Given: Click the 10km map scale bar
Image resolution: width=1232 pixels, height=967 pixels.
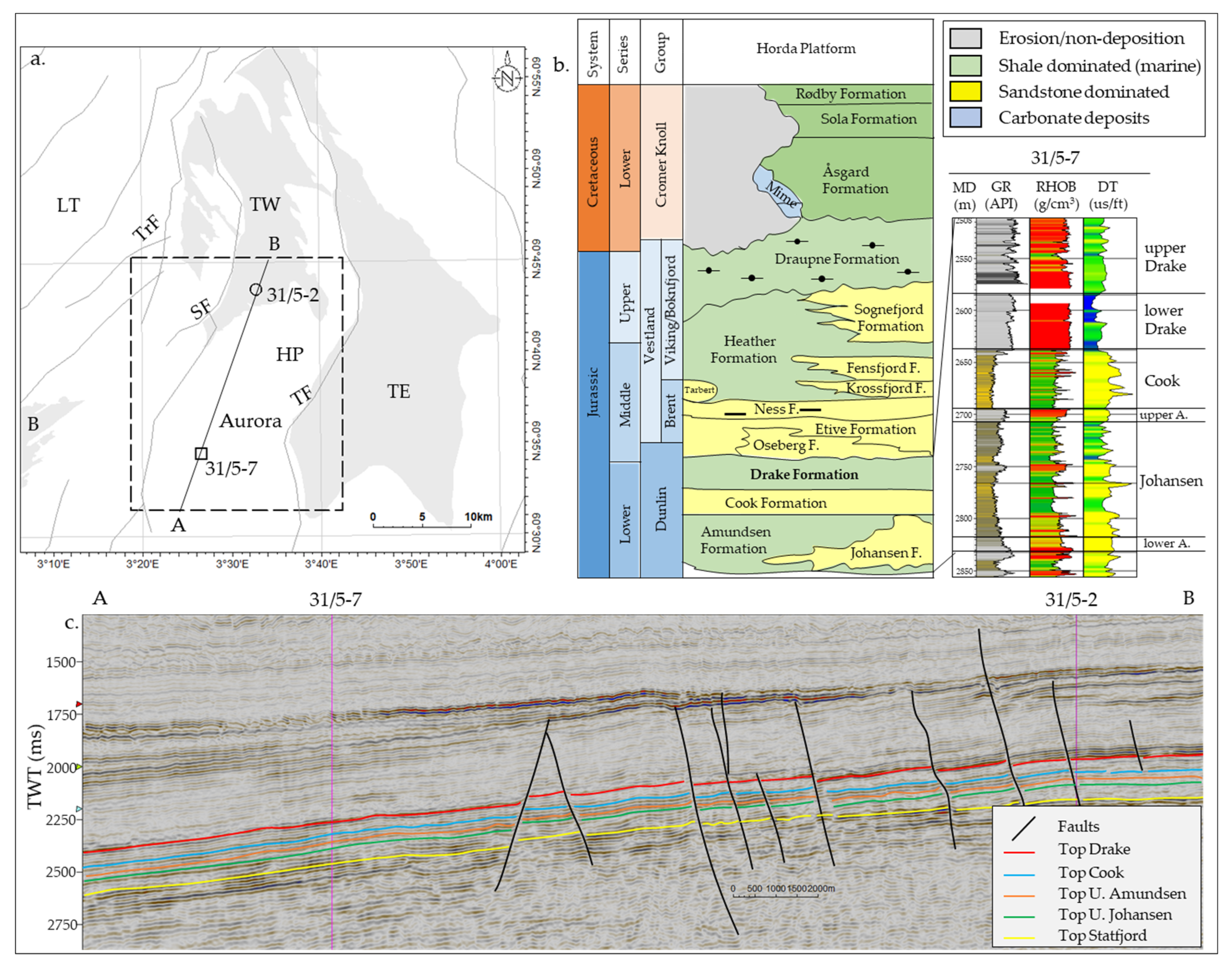Looking at the screenshot, I should pos(422,526).
